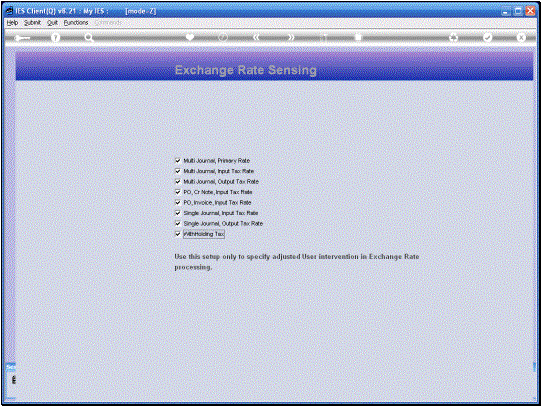Toggle Multi Journal, Input Tax Rate checkbox

pos(178,171)
